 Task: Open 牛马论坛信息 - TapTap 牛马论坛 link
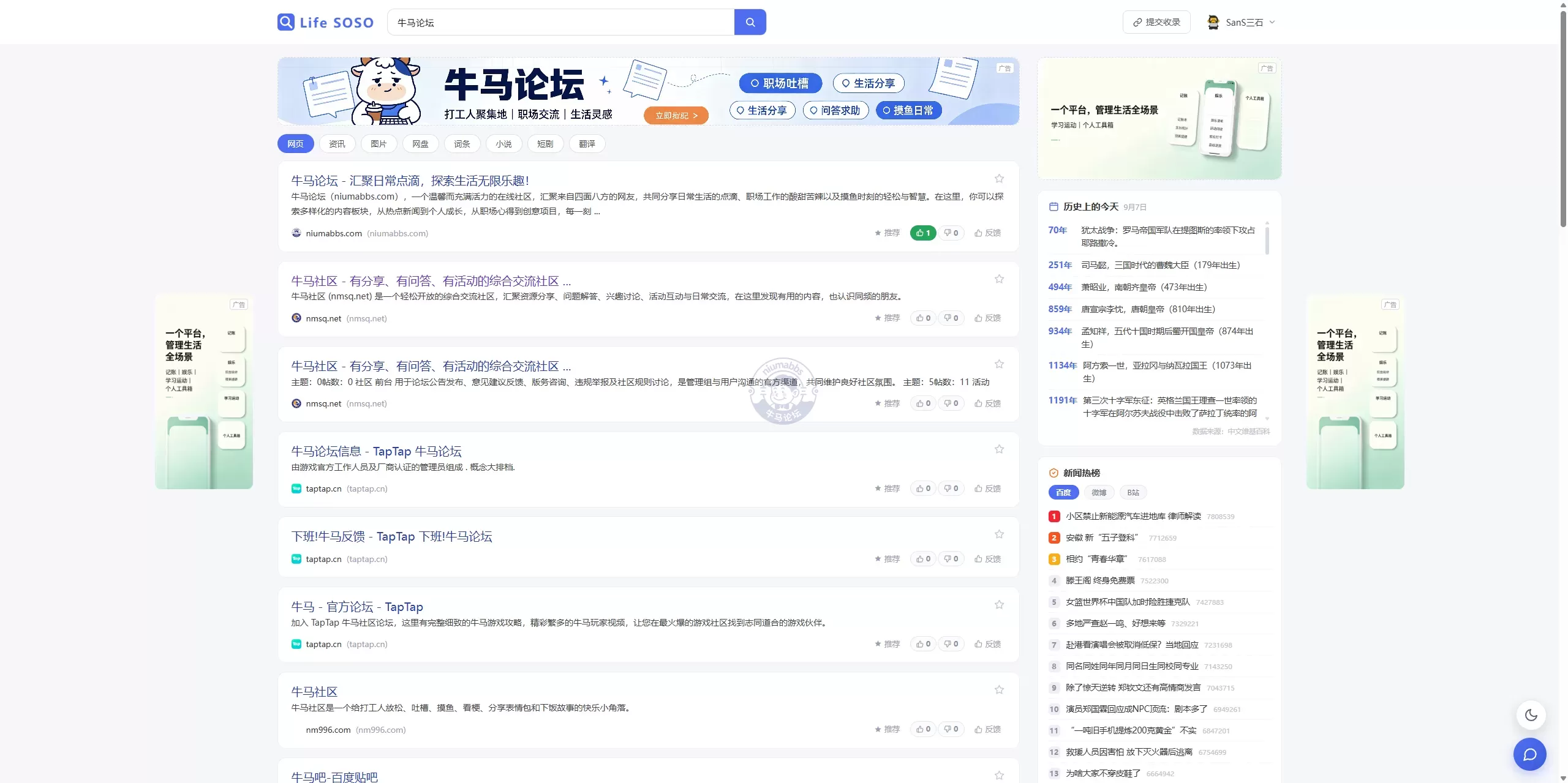tap(376, 451)
